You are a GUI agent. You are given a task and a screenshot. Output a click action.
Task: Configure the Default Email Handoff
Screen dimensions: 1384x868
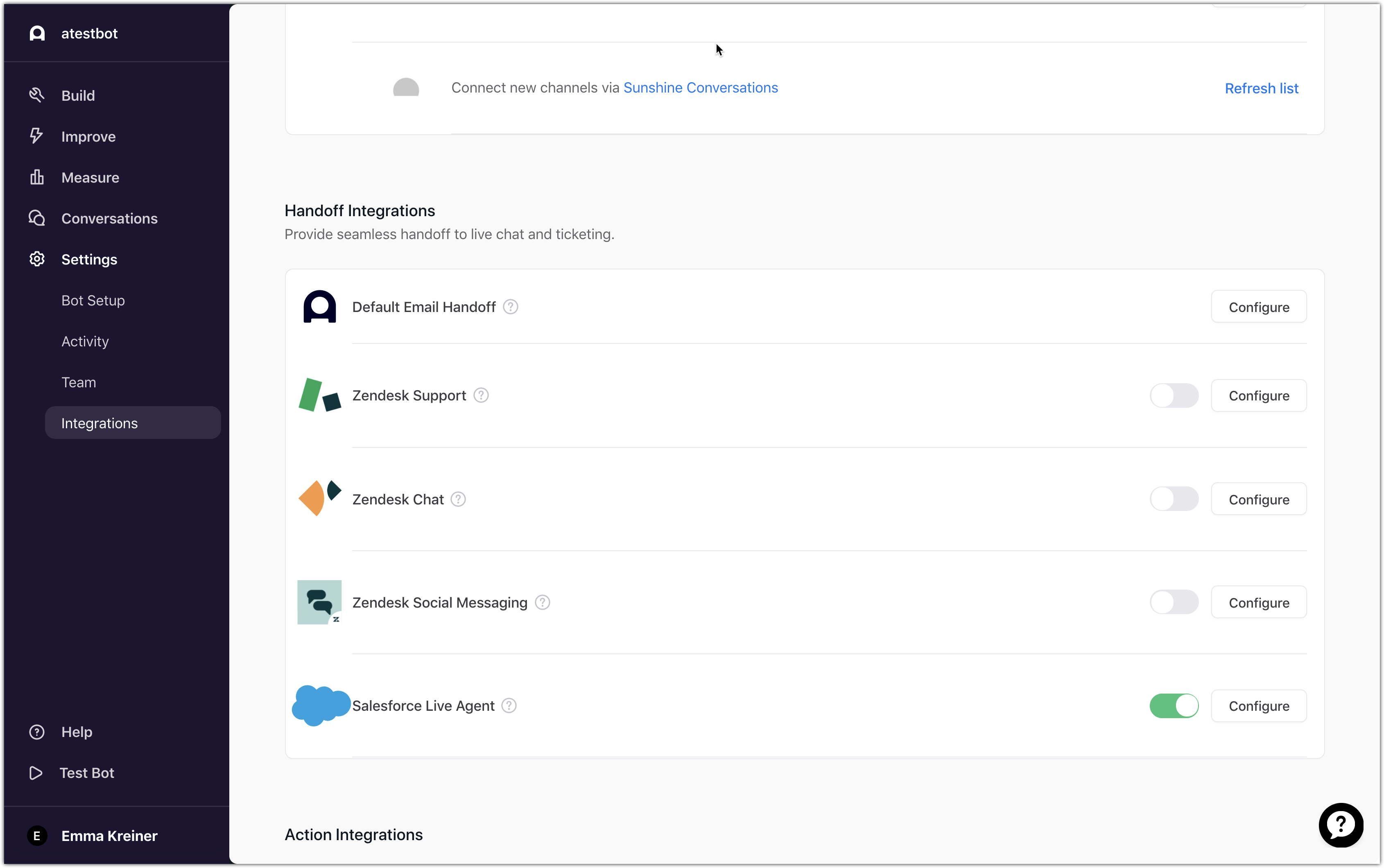(1258, 307)
